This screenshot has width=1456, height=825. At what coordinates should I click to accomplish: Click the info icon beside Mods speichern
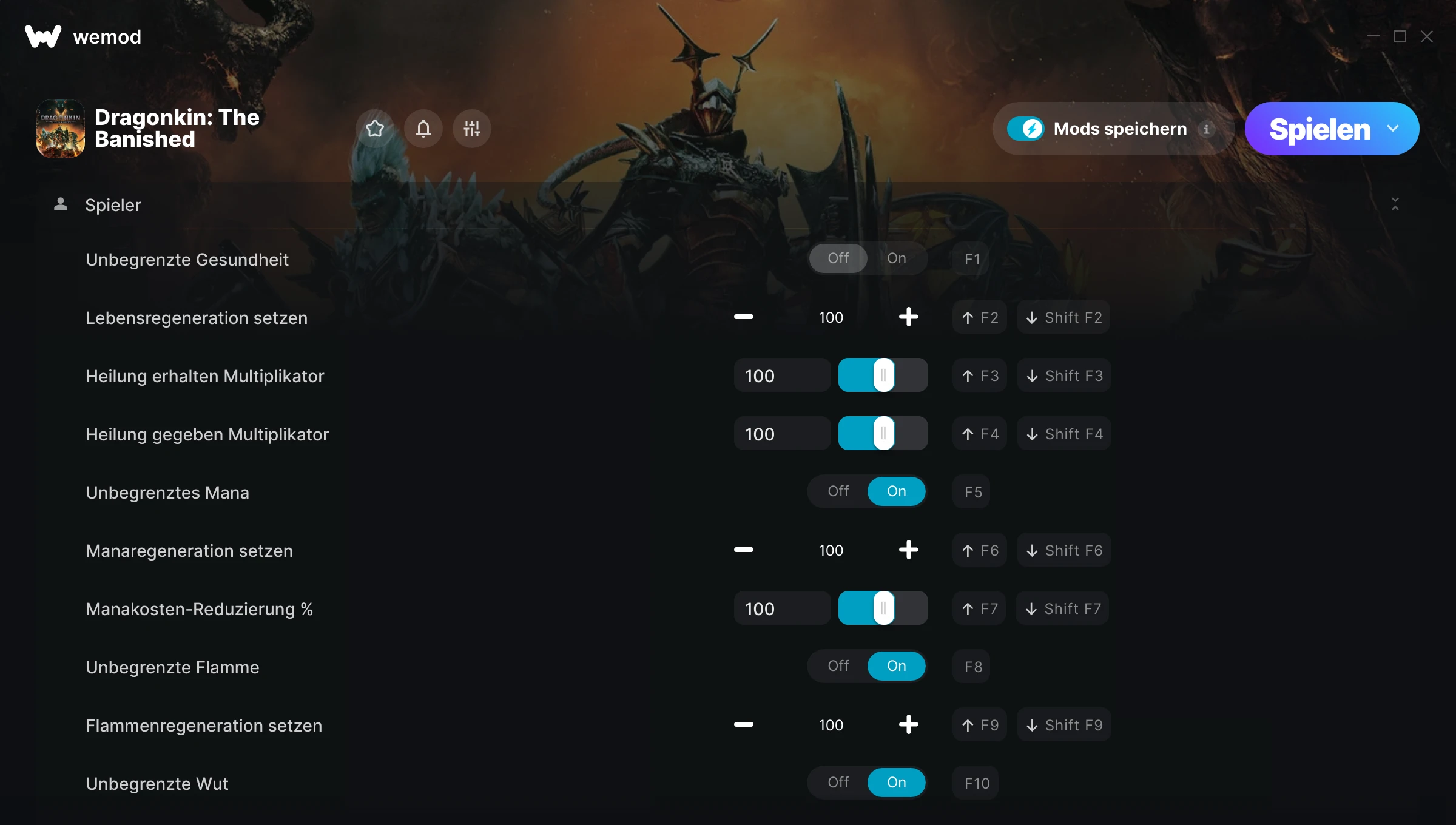(x=1206, y=129)
